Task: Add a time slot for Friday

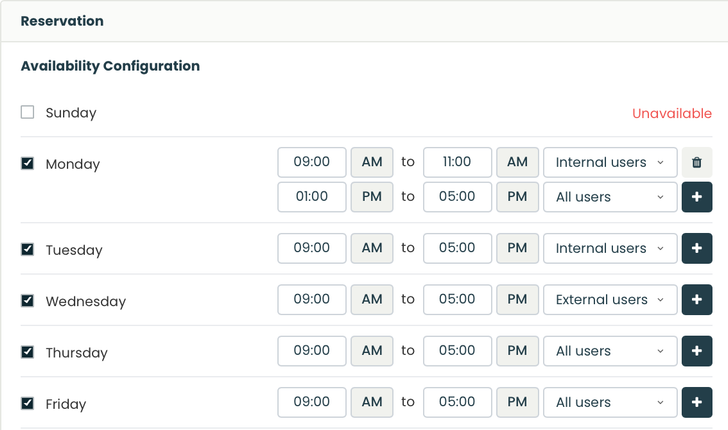Action: 697,402
